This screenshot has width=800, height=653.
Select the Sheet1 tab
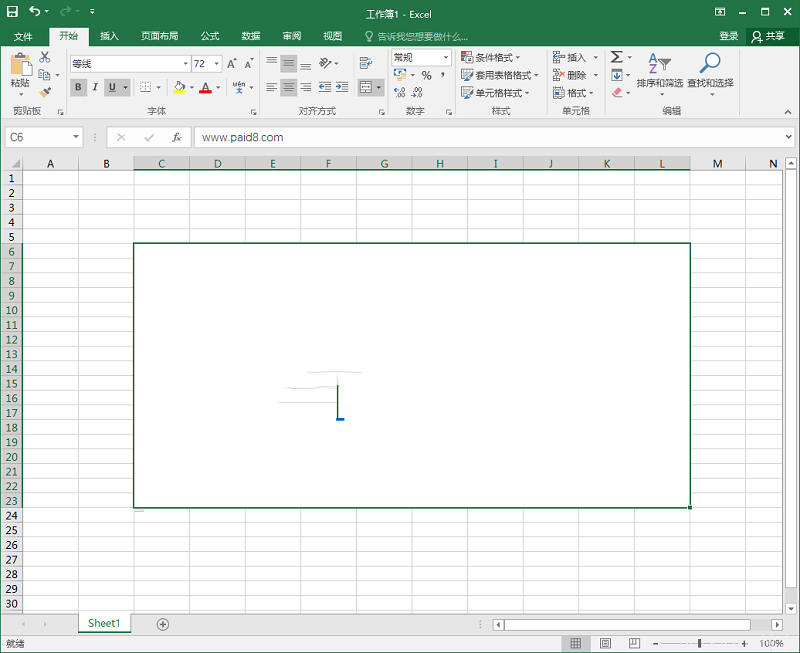tap(104, 623)
